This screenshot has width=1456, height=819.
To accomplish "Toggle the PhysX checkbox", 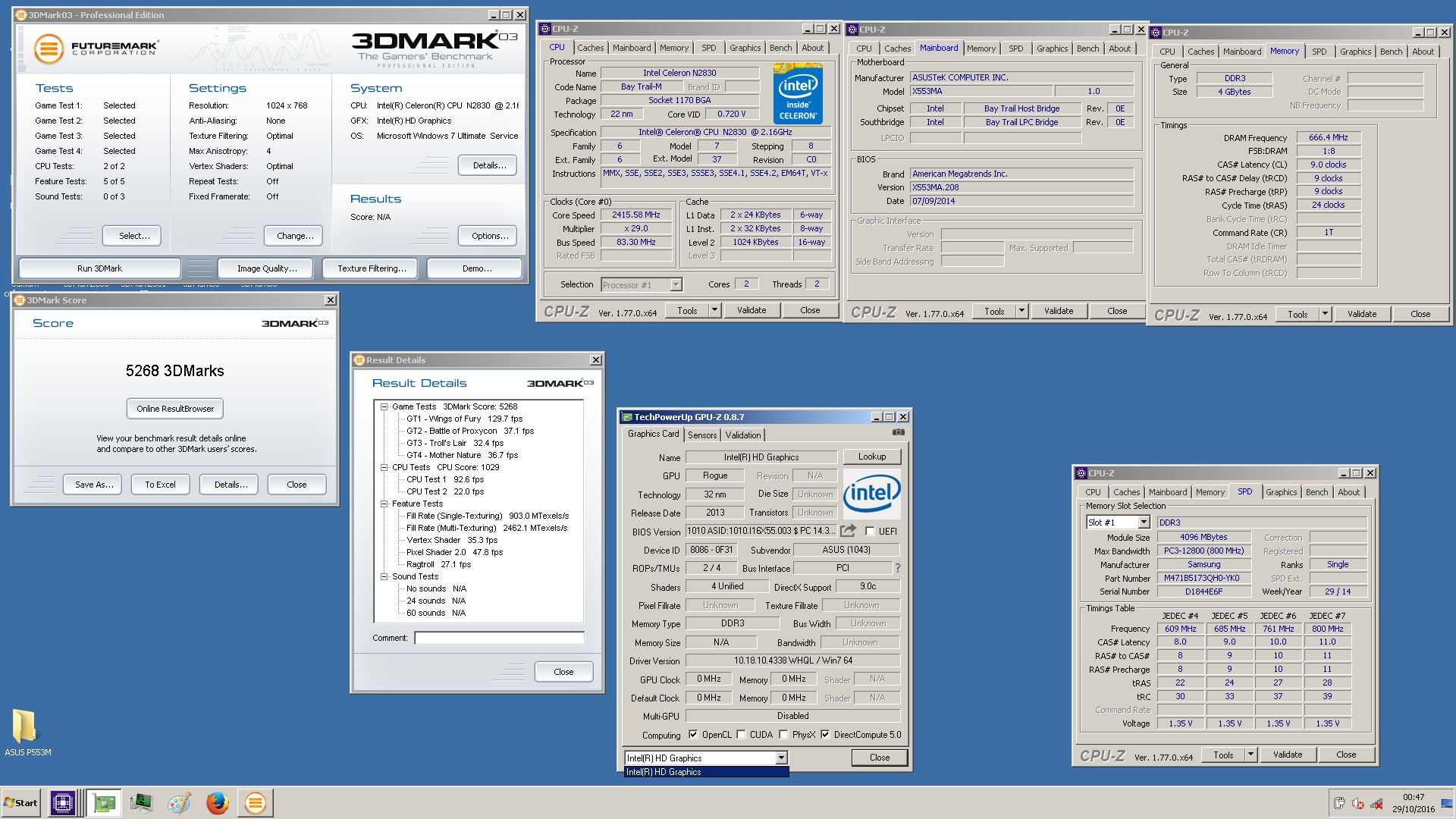I will click(783, 735).
